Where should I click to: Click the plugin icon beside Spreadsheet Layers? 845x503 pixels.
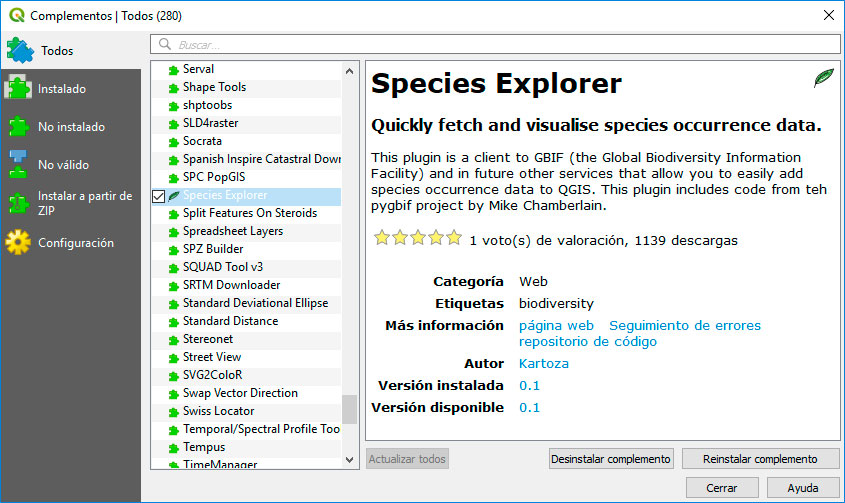point(174,232)
